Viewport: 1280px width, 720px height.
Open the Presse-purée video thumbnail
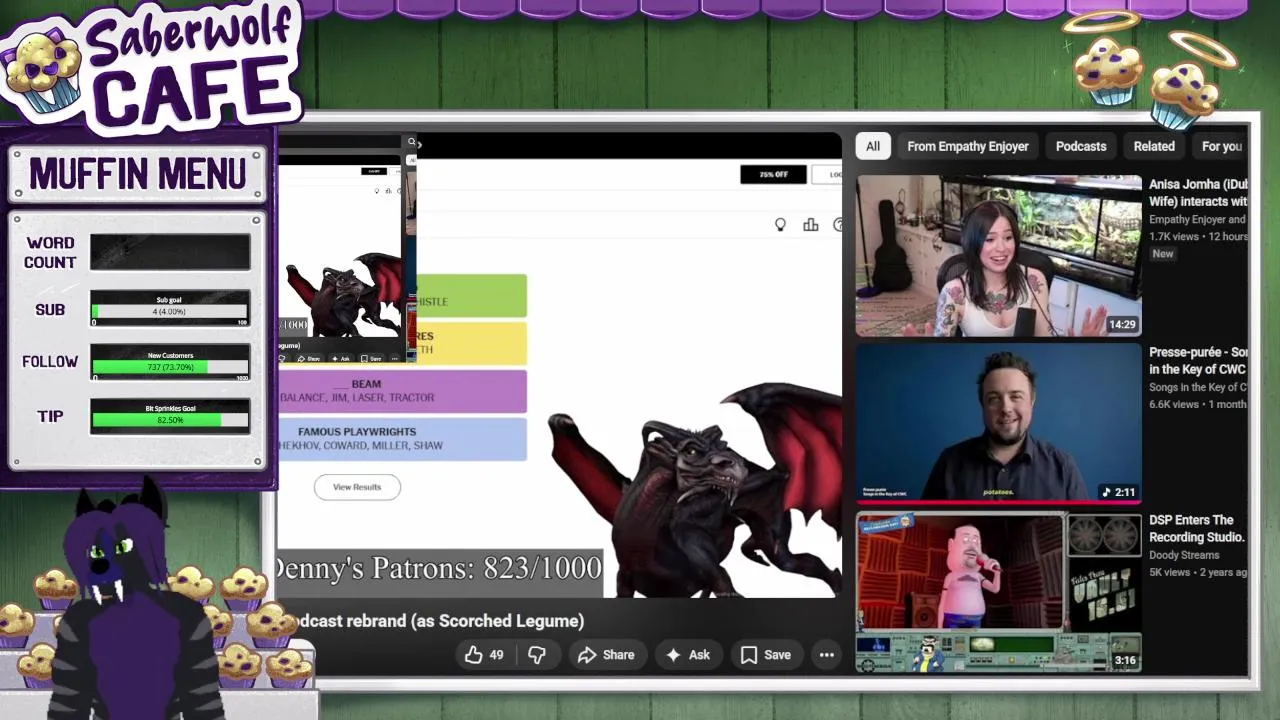tap(998, 424)
